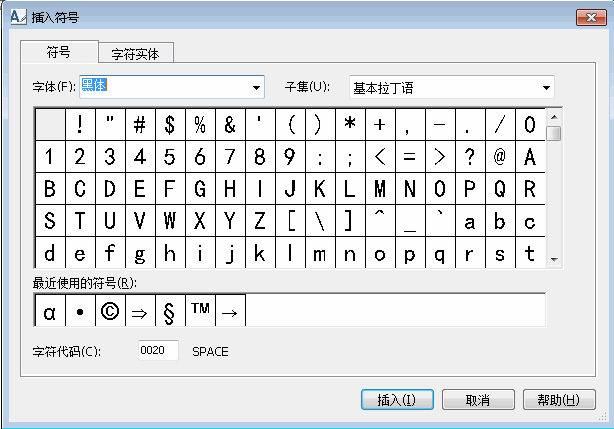Viewport: 614px width, 429px height.
Task: Select recently used copyright symbol
Action: 110,312
